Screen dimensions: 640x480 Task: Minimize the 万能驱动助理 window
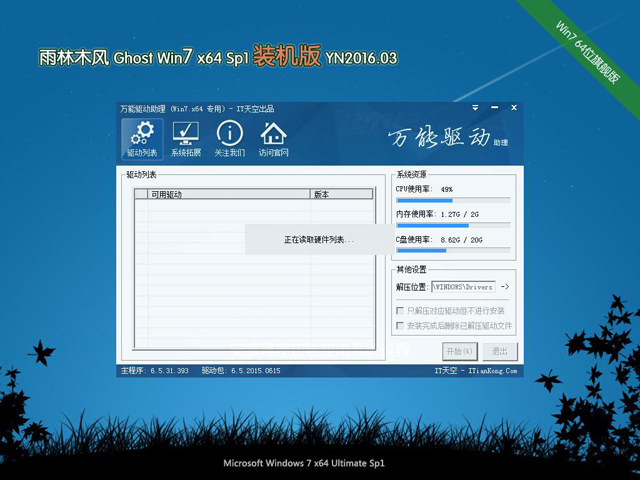click(x=495, y=108)
